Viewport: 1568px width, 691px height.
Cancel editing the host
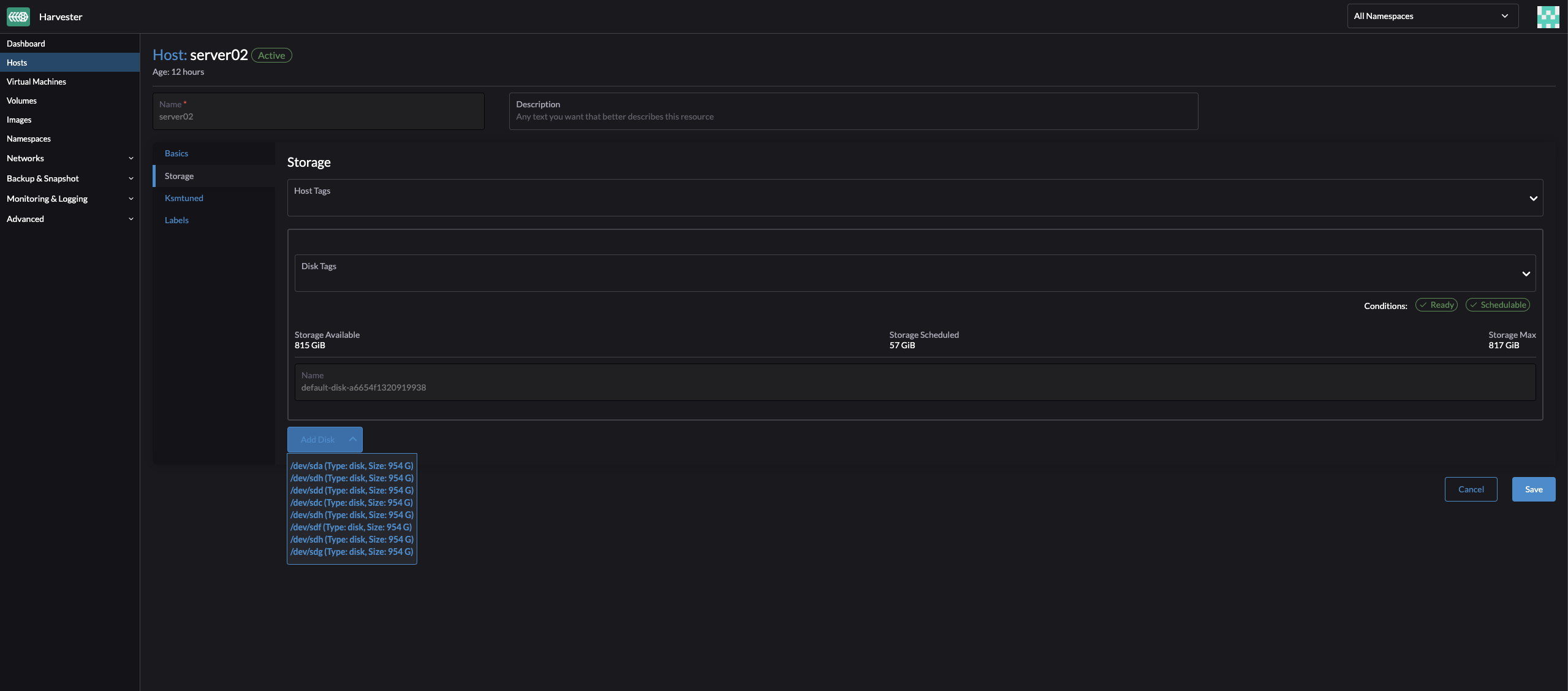(1471, 489)
